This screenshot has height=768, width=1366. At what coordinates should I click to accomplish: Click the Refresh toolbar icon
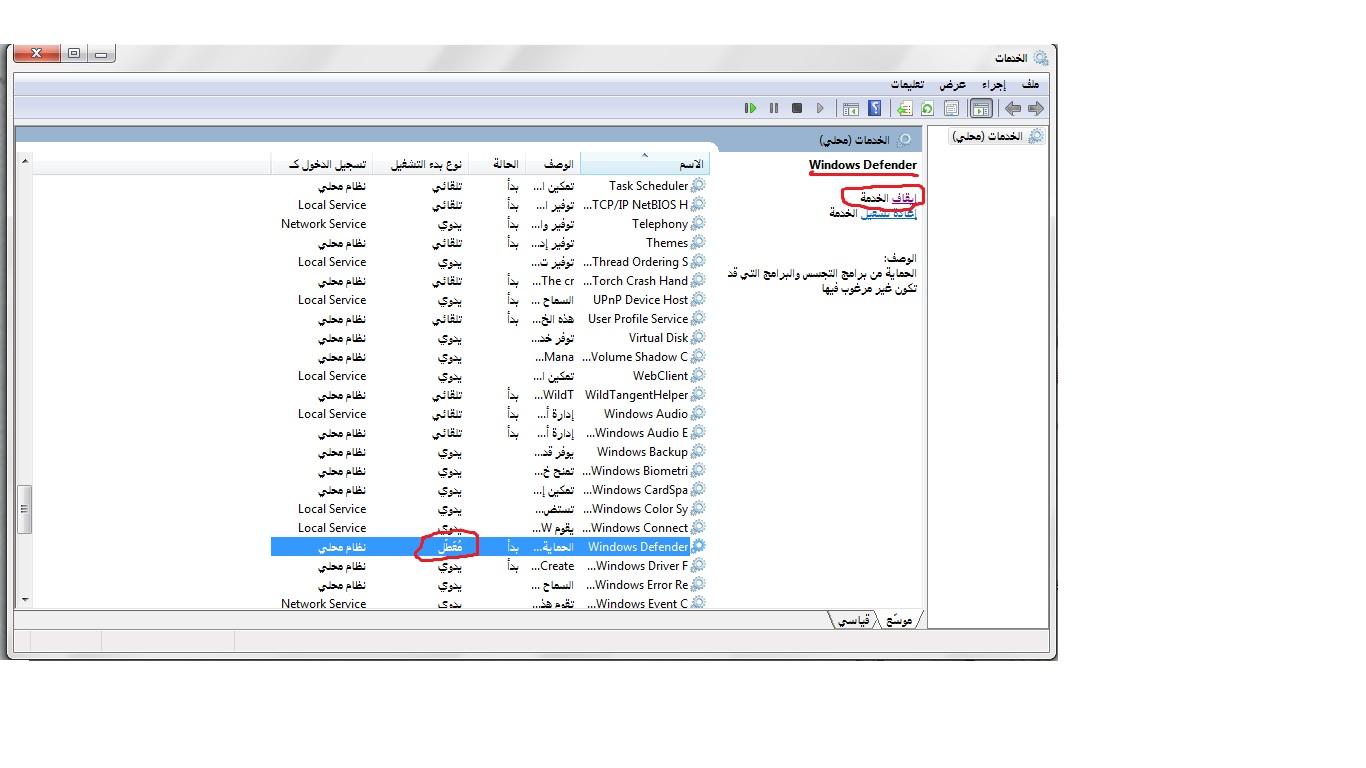point(927,108)
